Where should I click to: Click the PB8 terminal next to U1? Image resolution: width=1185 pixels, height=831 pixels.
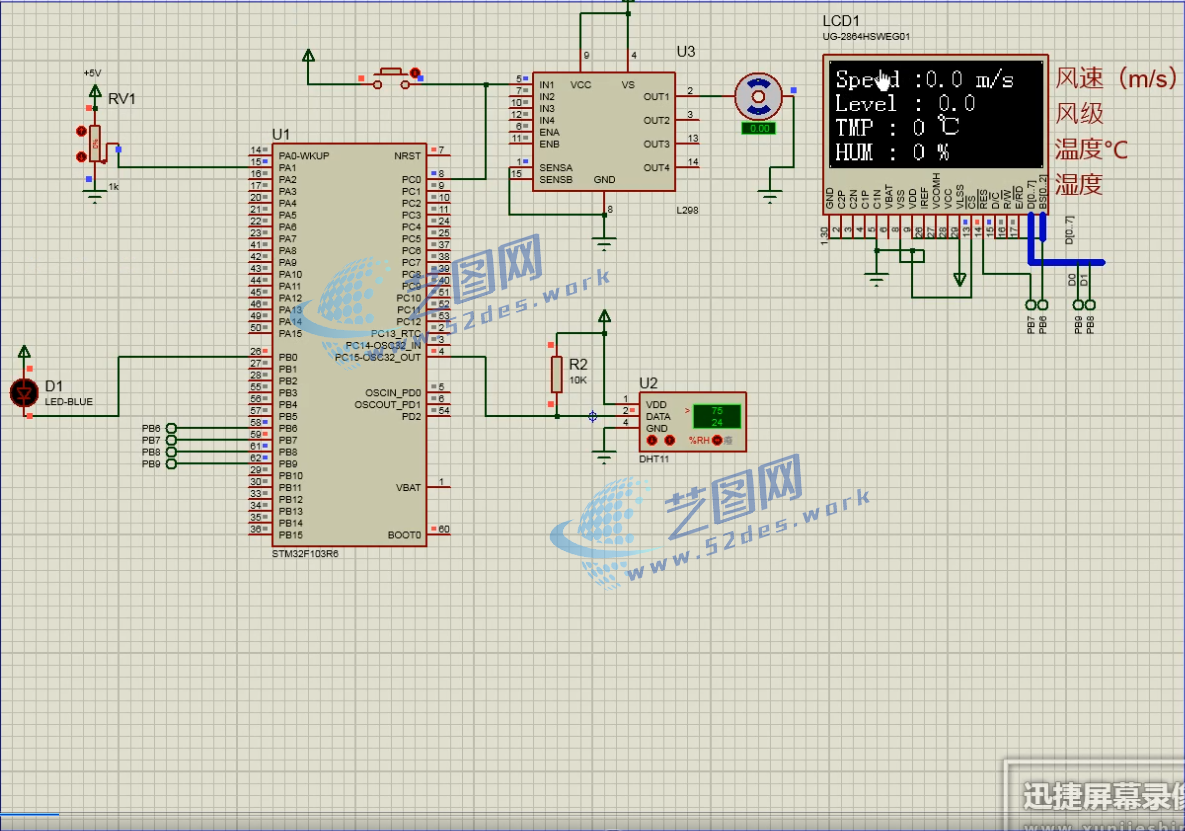coord(172,452)
